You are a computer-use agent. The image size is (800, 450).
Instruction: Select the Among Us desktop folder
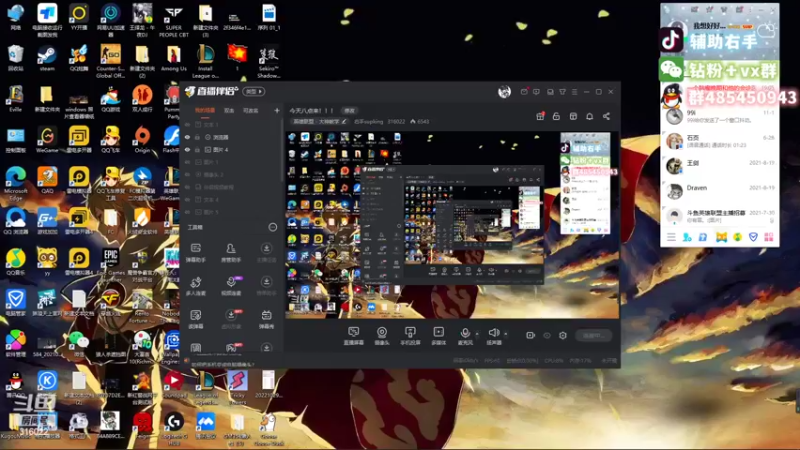pos(173,59)
